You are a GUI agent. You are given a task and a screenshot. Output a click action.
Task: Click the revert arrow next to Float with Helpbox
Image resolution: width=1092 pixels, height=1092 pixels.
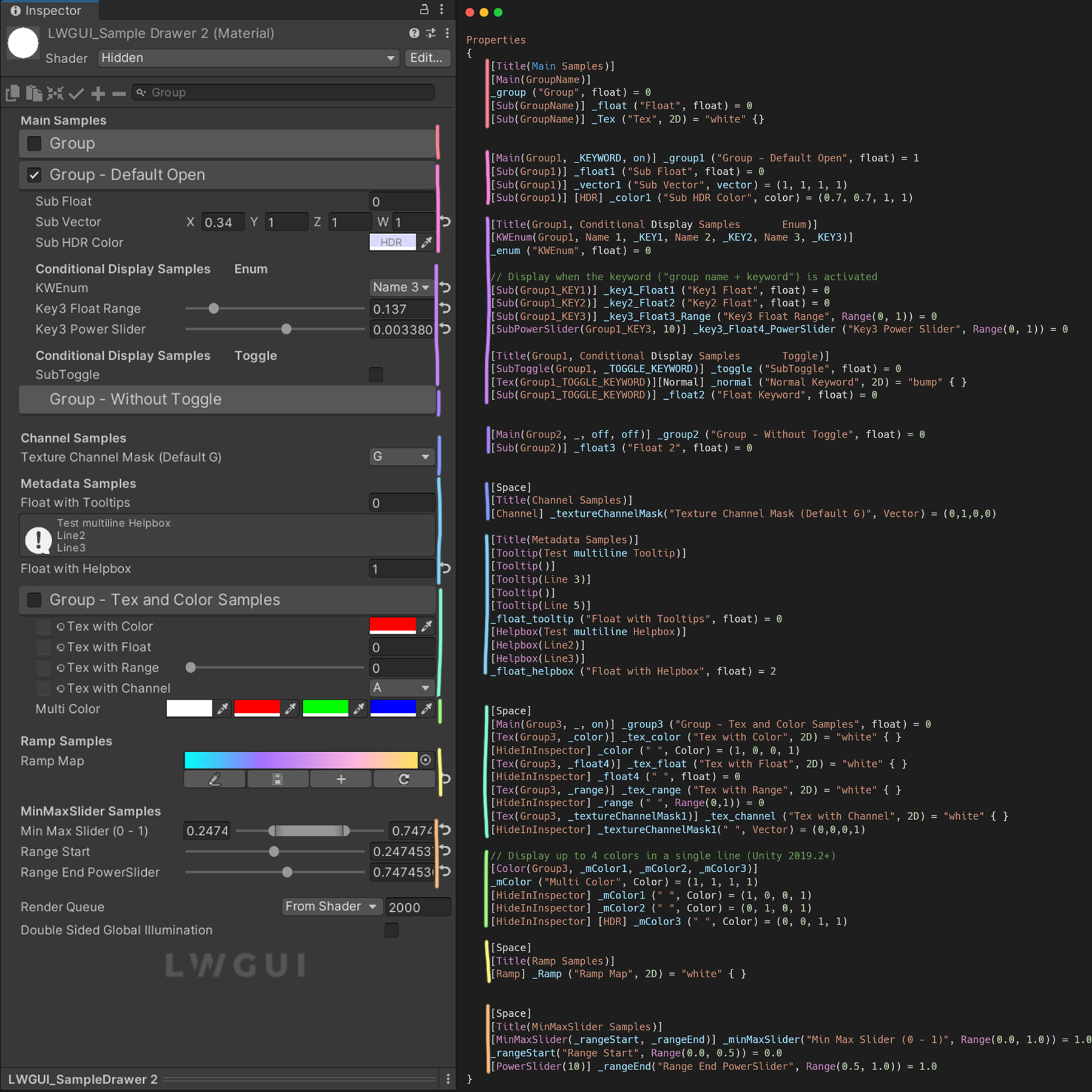[x=445, y=568]
